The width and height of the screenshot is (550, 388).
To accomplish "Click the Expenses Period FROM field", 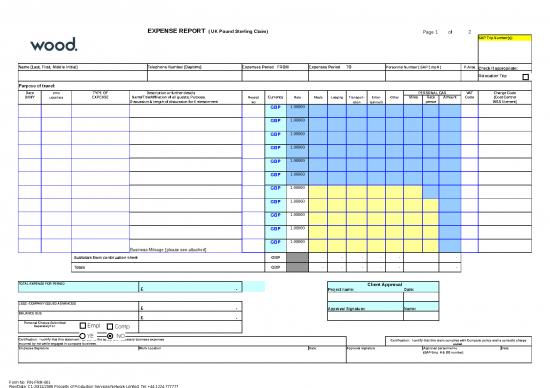I will click(275, 76).
